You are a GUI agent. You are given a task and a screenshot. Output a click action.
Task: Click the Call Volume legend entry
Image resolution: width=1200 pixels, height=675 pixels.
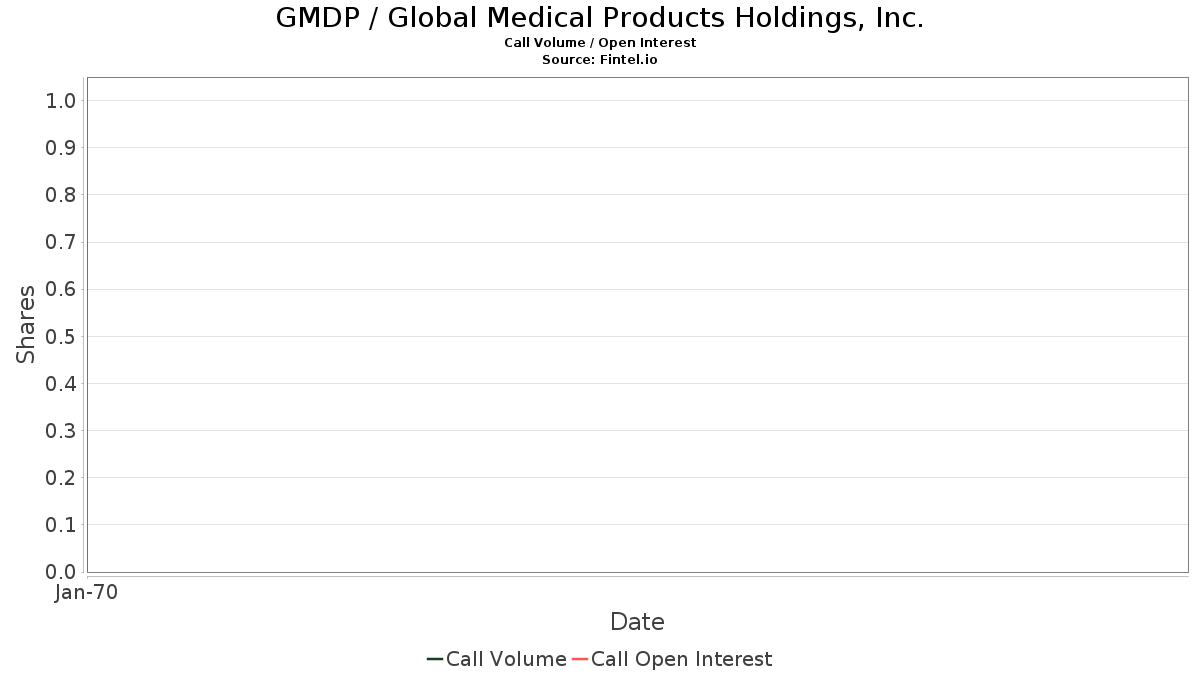tap(506, 659)
